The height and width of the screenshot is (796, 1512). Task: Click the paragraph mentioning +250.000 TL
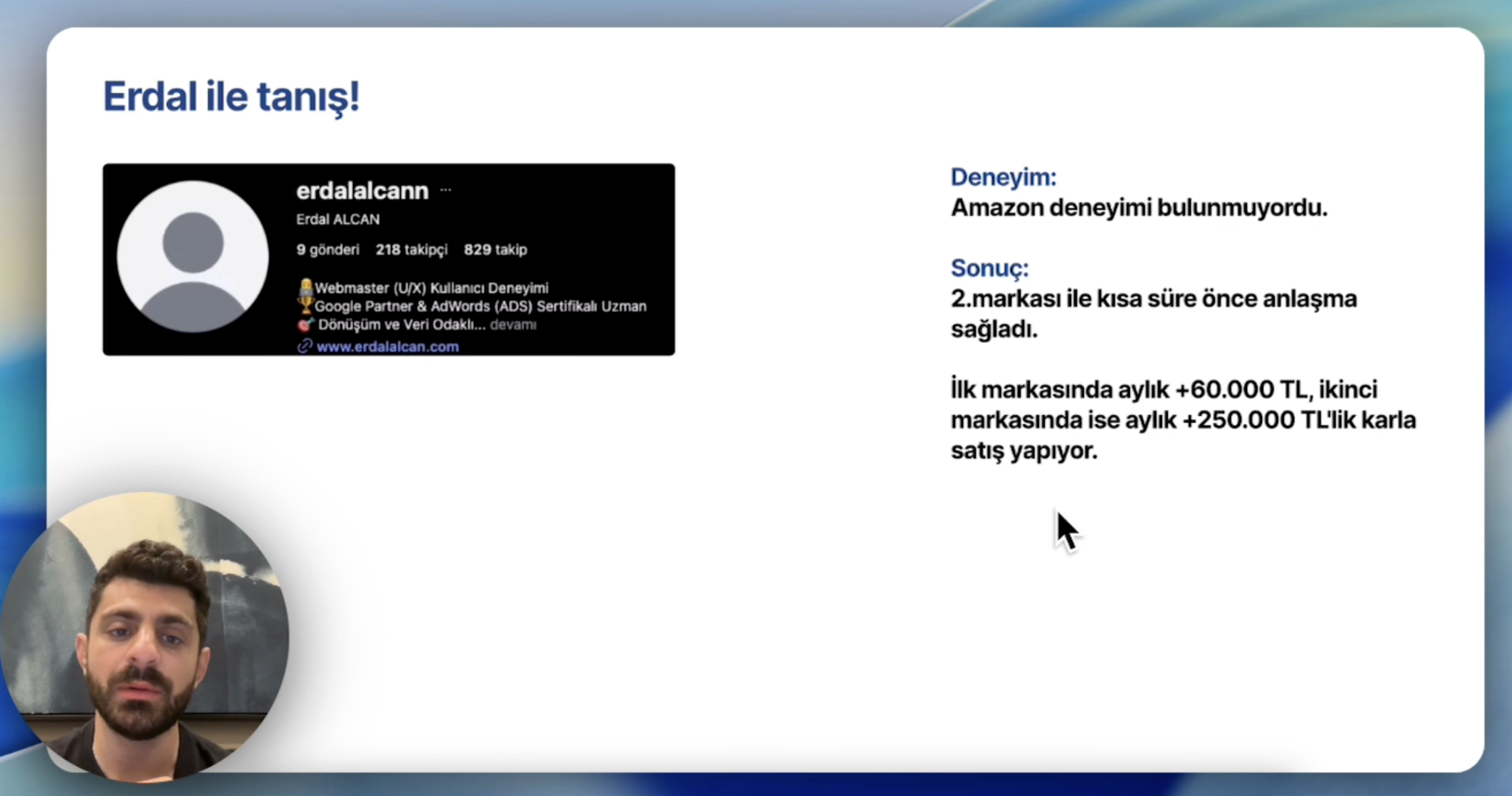(x=1183, y=420)
